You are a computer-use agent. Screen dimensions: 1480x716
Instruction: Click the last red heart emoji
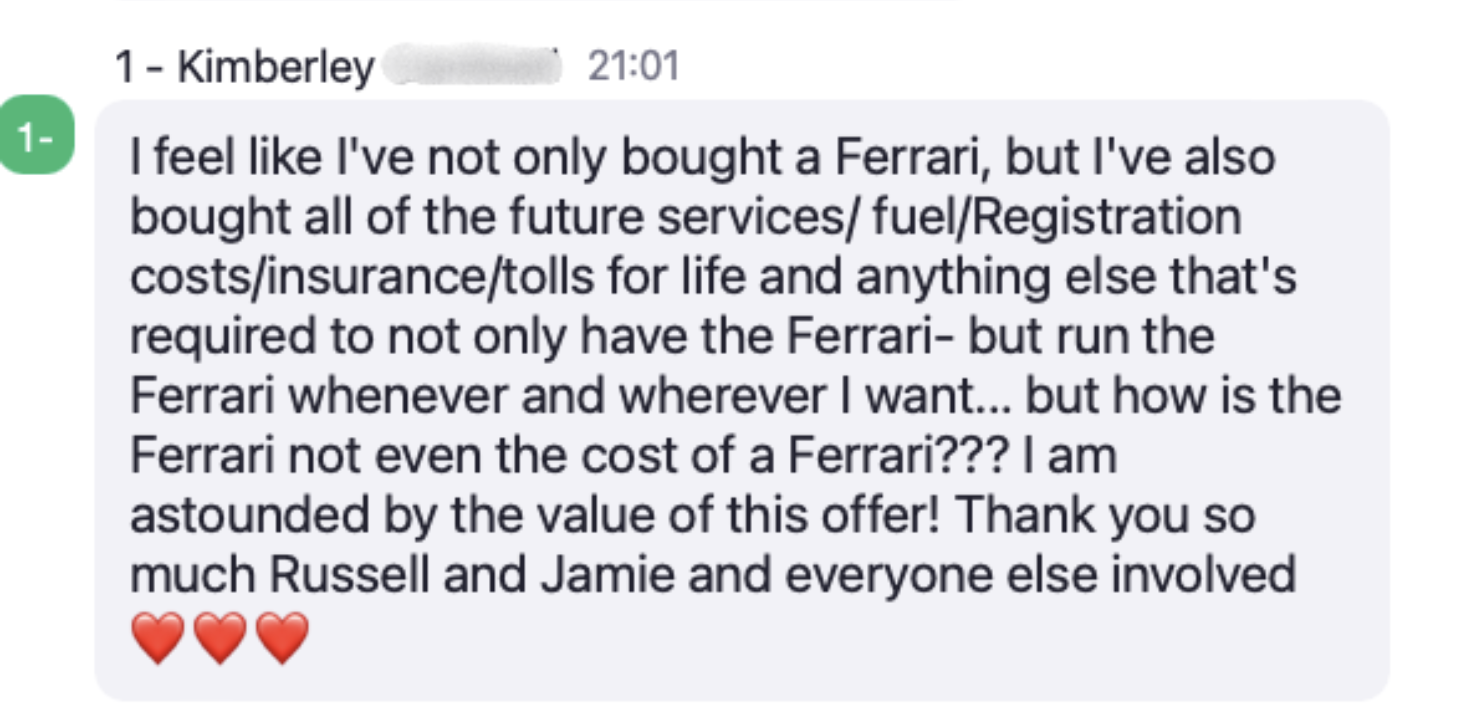point(283,637)
